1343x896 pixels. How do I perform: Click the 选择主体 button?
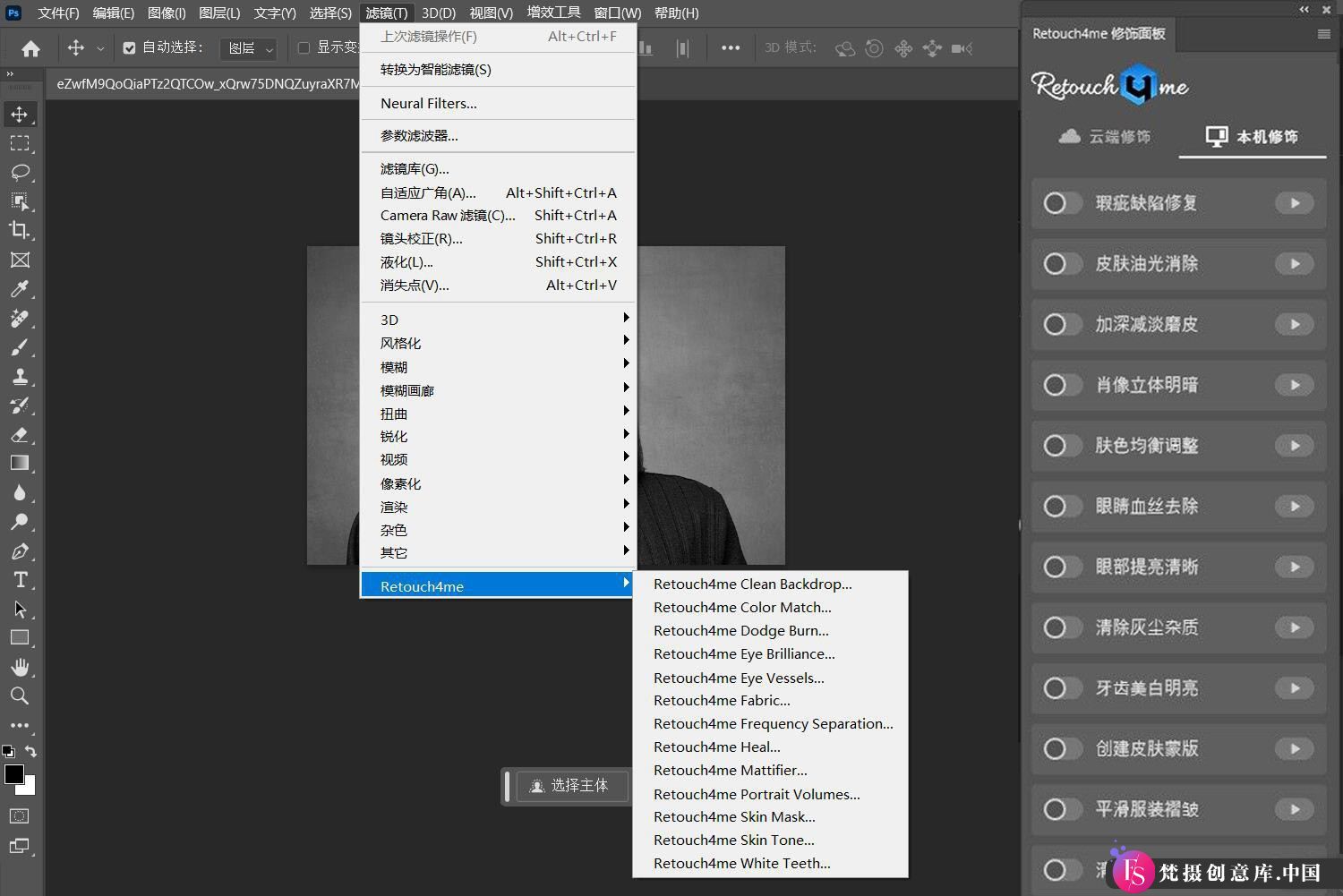(572, 786)
